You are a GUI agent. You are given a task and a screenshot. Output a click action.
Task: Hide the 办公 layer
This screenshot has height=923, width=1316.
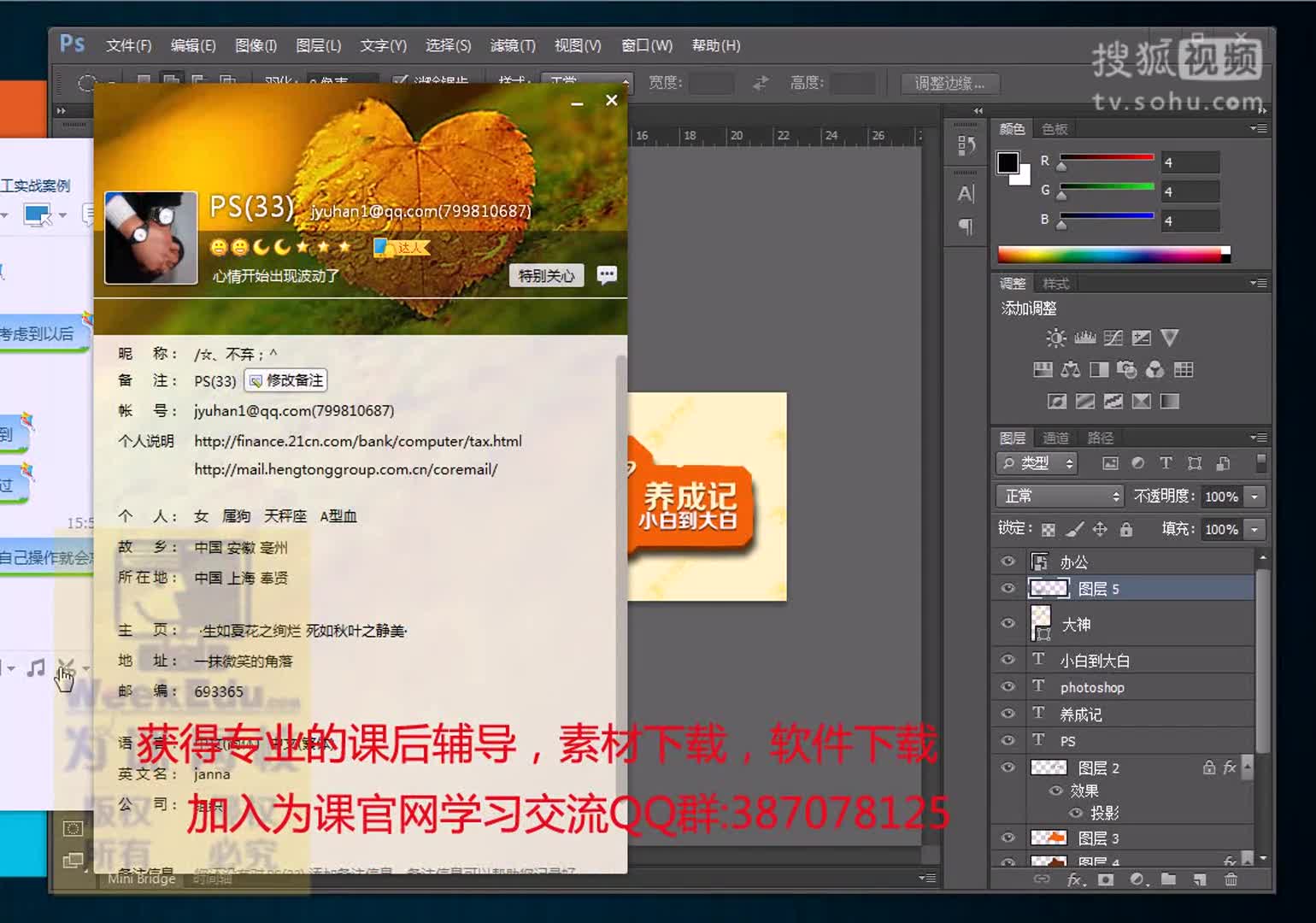click(x=1008, y=561)
